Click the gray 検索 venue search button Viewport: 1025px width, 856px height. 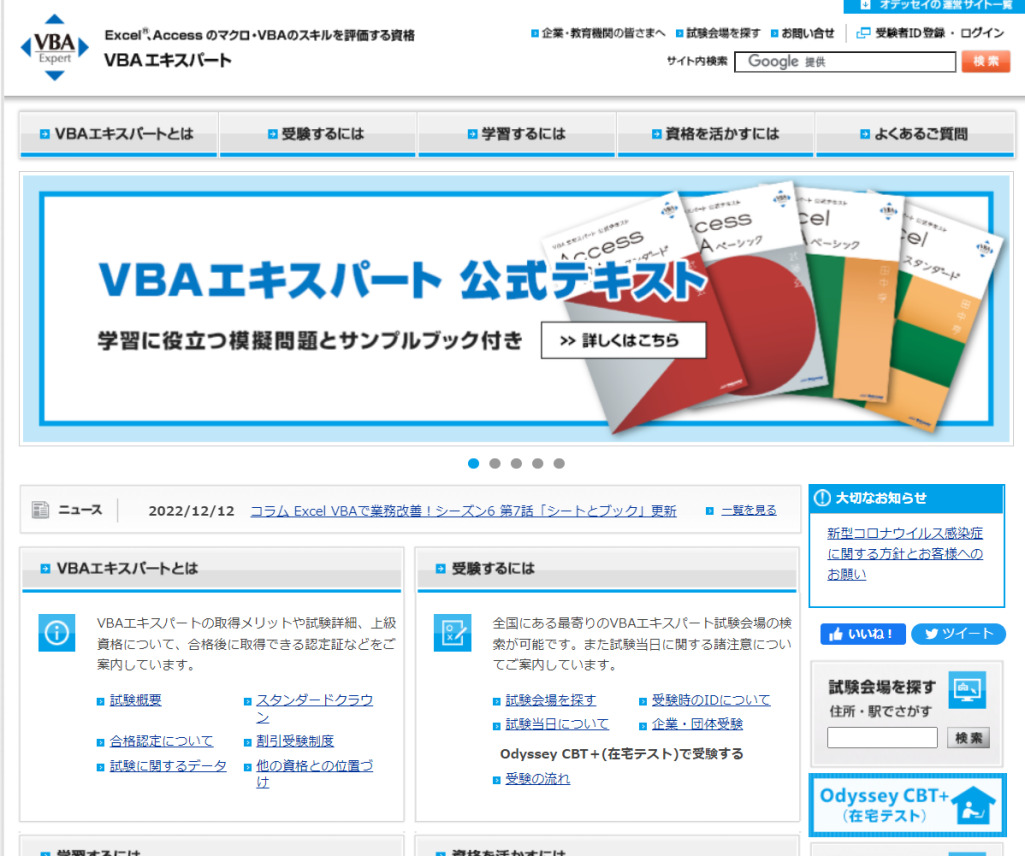pyautogui.click(x=968, y=738)
